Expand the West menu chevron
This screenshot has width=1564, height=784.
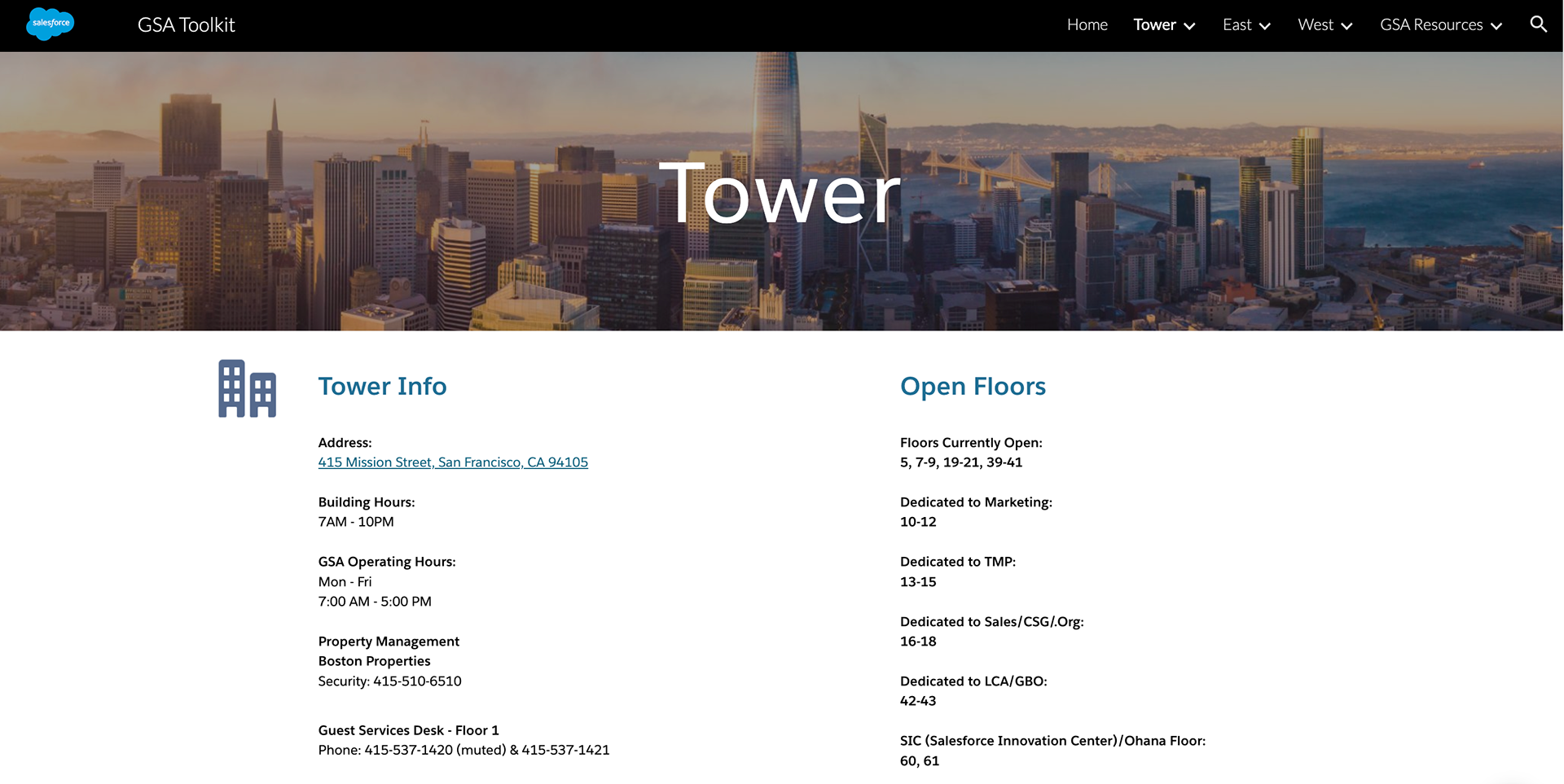coord(1347,26)
